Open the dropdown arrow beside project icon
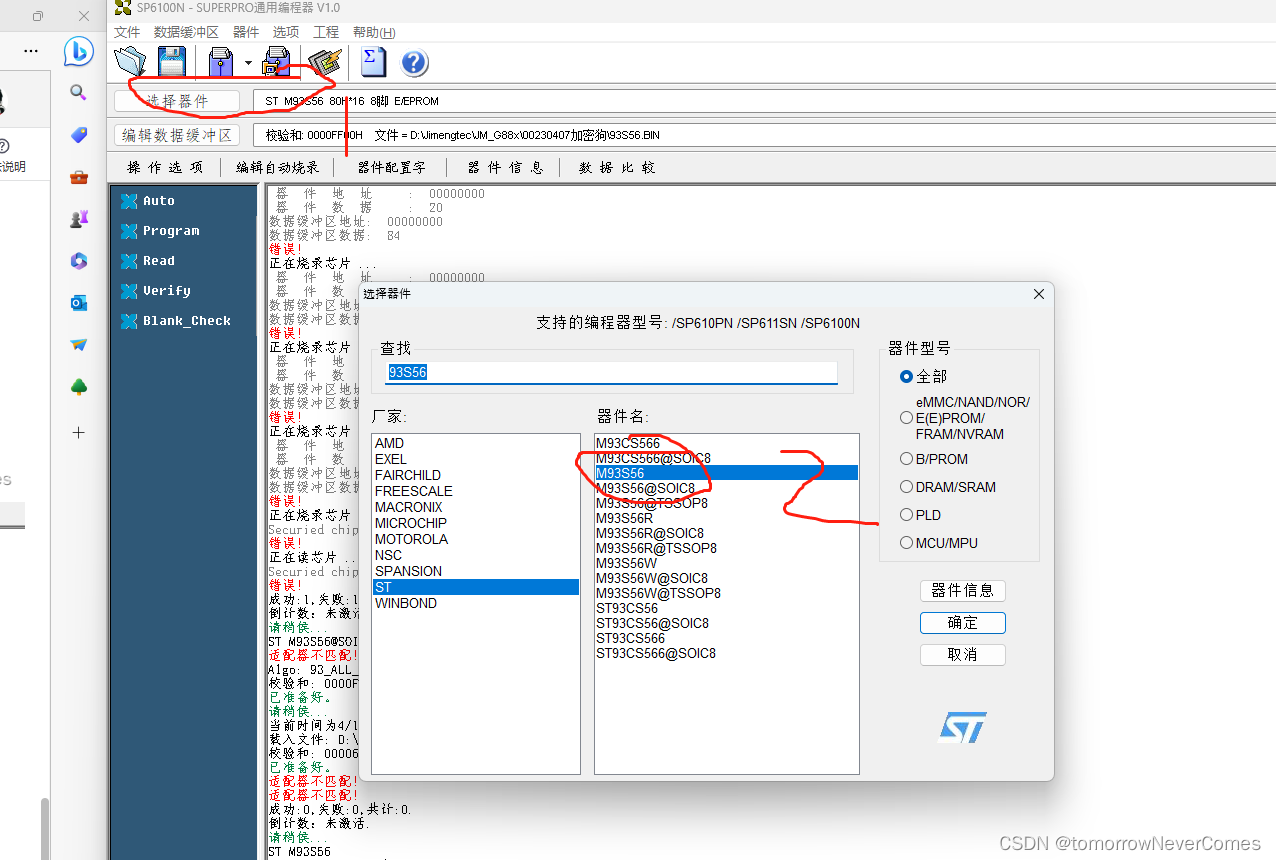This screenshot has width=1276, height=860. point(248,63)
